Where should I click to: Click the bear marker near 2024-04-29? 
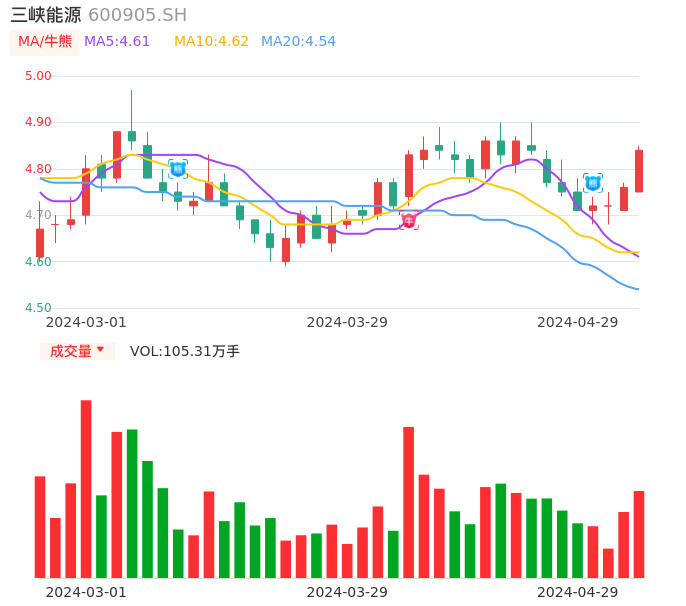[593, 183]
